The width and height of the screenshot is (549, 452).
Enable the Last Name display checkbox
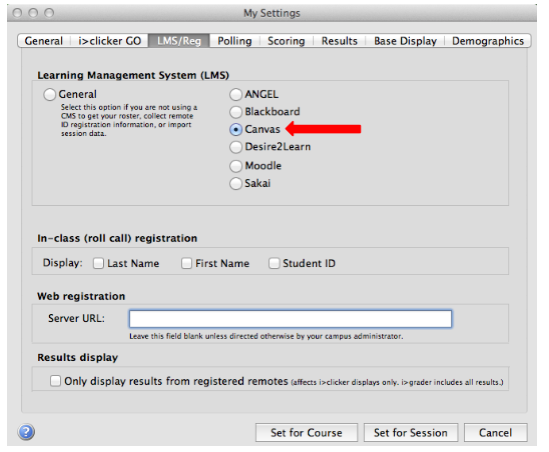(x=98, y=263)
